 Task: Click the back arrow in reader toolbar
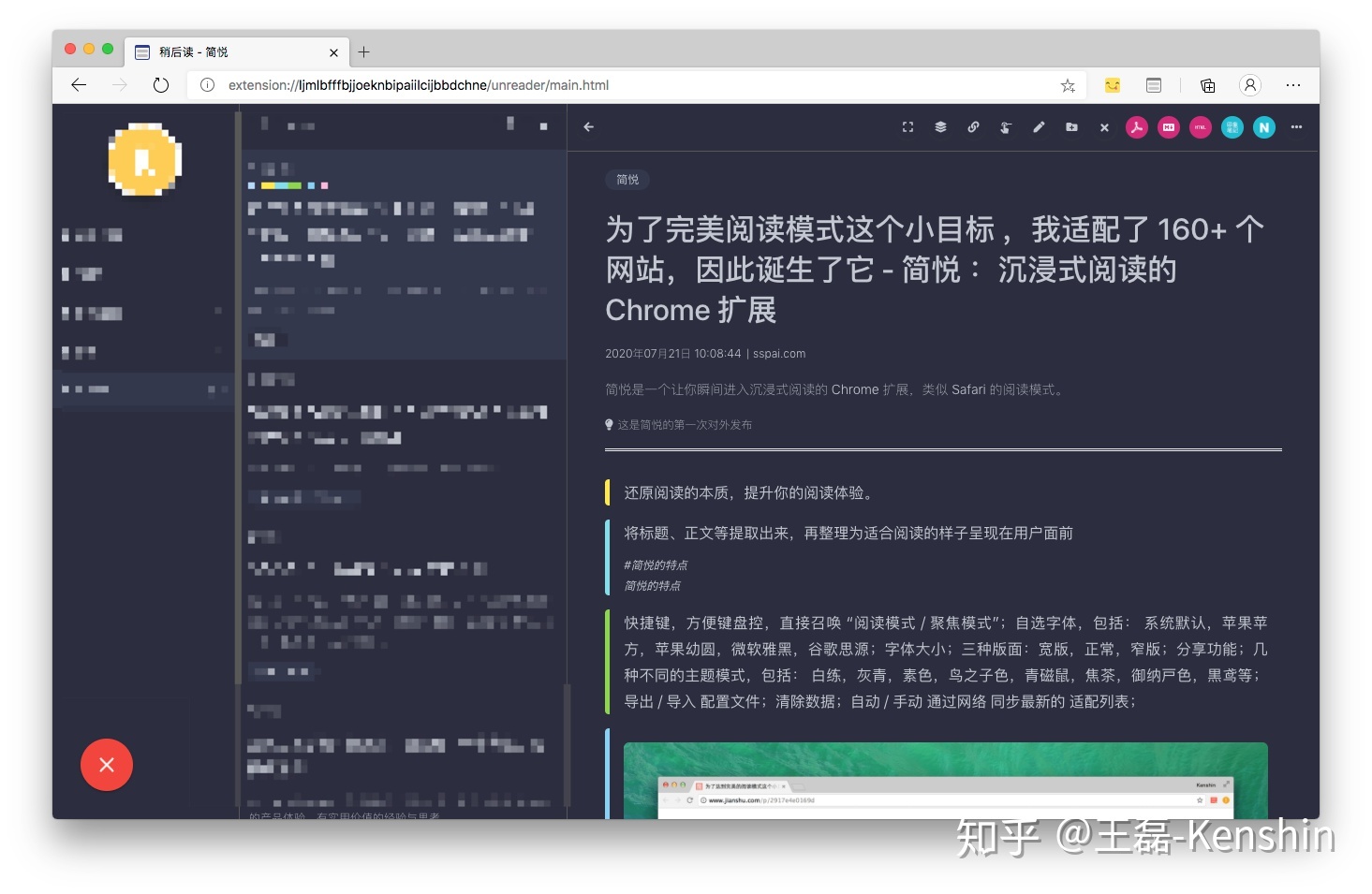(588, 127)
